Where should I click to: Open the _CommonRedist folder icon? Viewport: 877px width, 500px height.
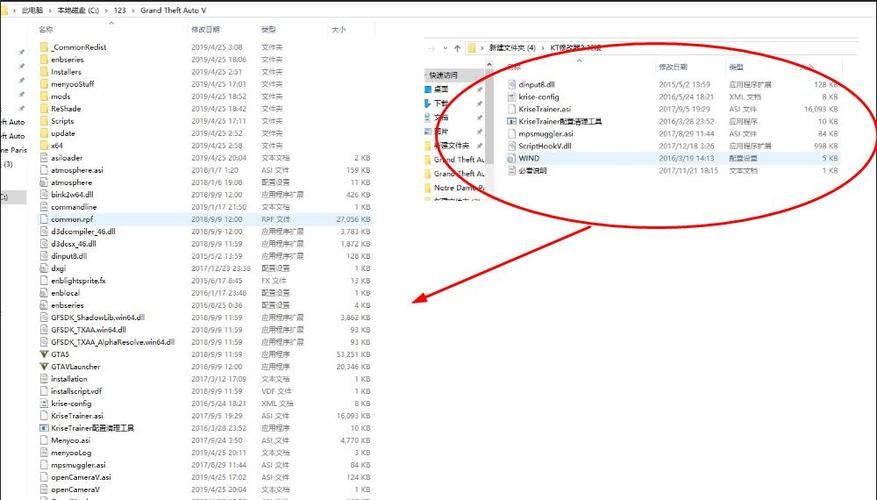(44, 47)
